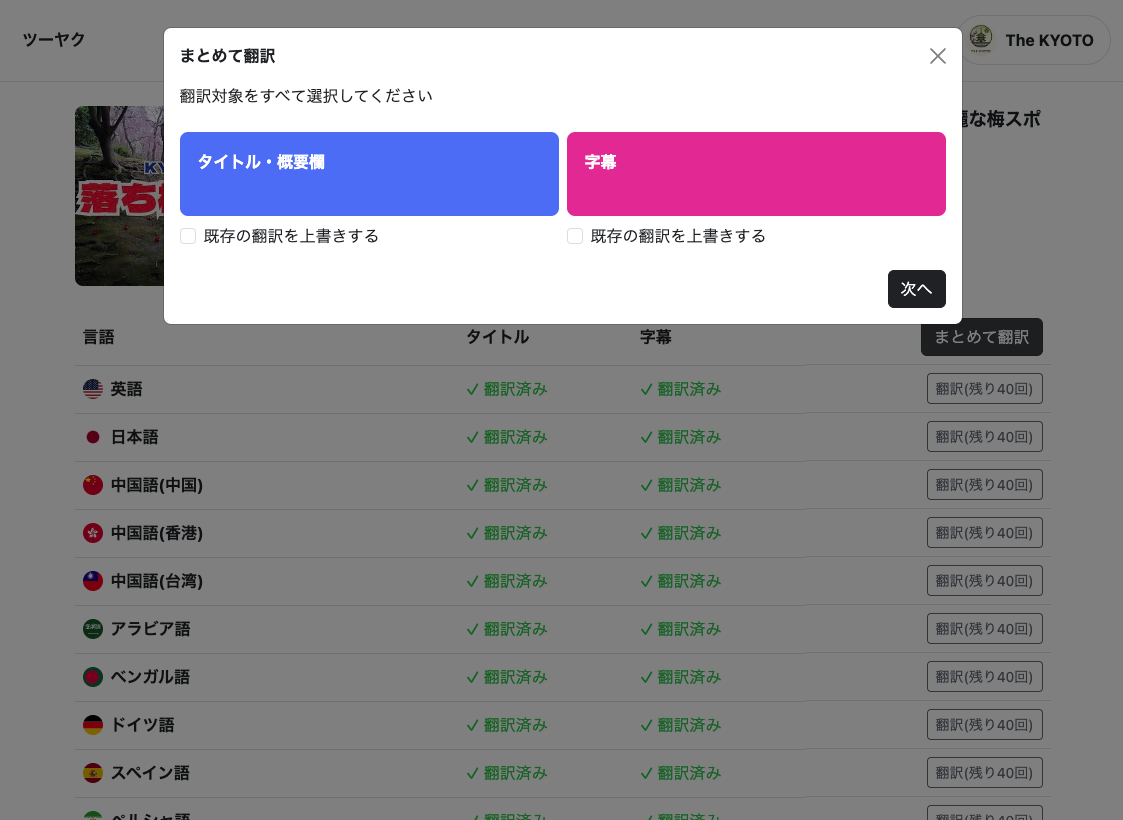1123x820 pixels.
Task: Click the ツーヤク logo link
Action: tap(54, 39)
